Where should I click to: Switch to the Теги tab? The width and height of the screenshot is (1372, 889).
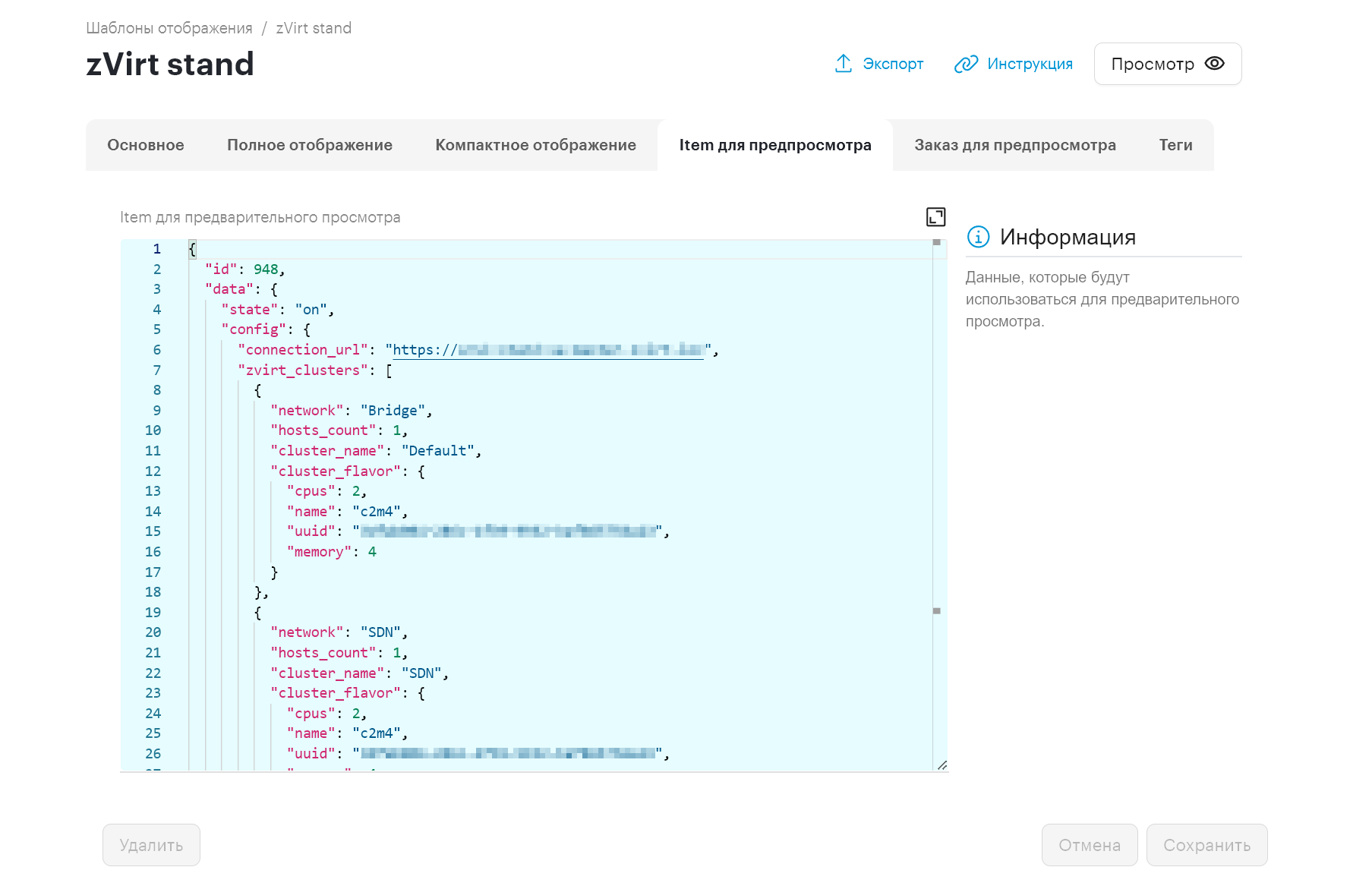pyautogui.click(x=1175, y=145)
